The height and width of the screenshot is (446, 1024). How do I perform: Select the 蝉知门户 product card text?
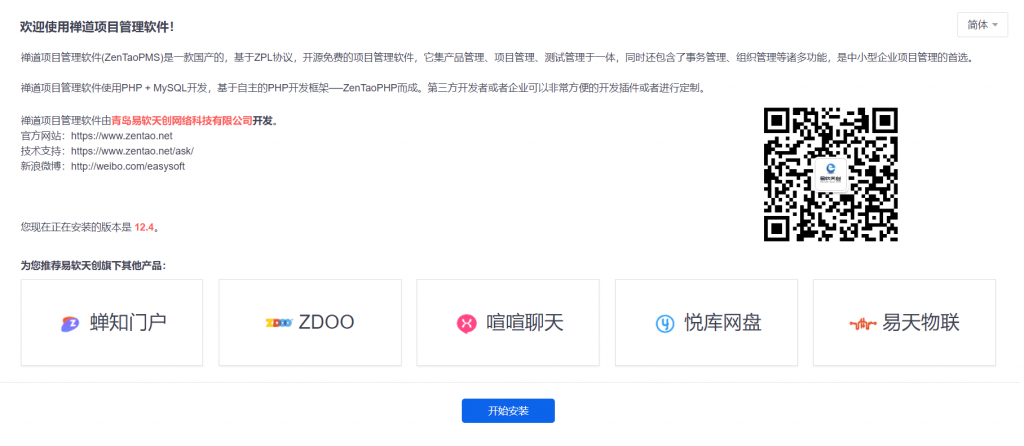128,323
